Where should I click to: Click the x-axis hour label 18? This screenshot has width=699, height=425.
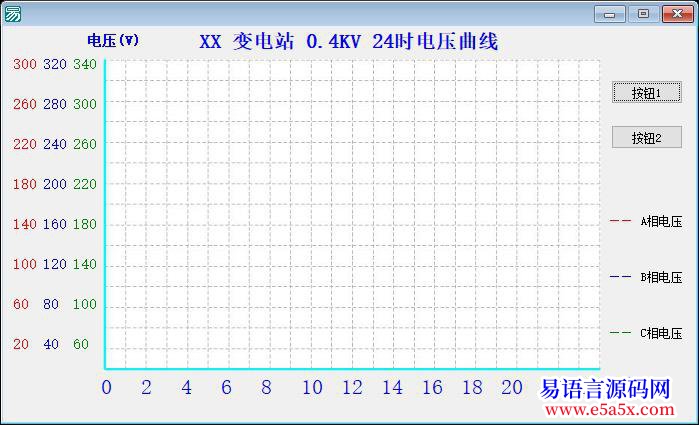[473, 388]
